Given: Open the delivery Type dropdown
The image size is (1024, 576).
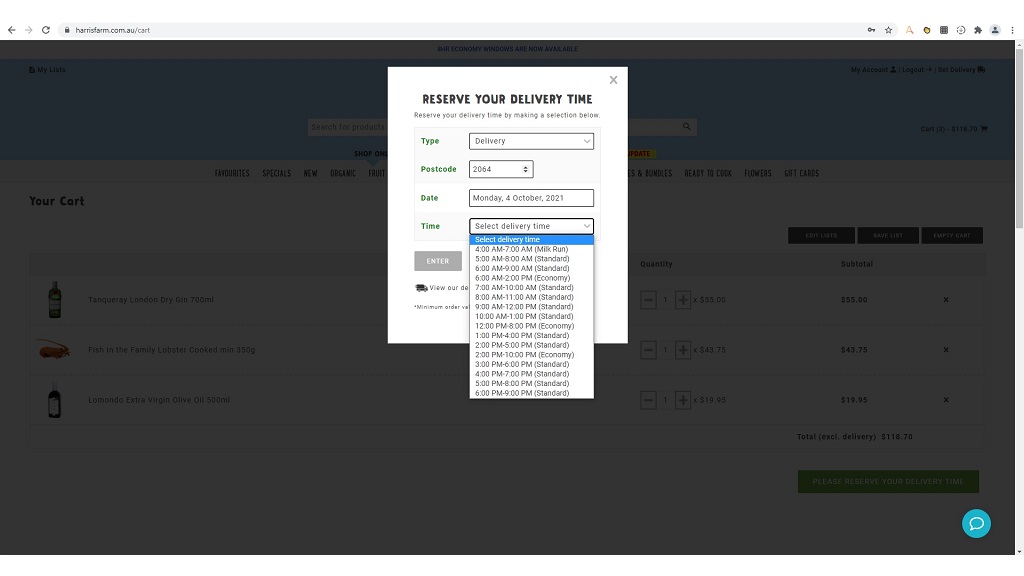Looking at the screenshot, I should click(531, 141).
